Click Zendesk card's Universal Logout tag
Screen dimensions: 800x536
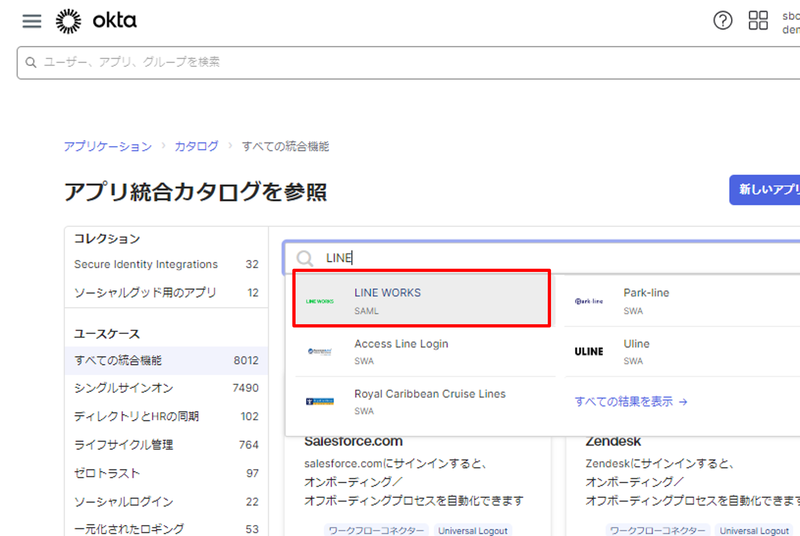click(754, 530)
